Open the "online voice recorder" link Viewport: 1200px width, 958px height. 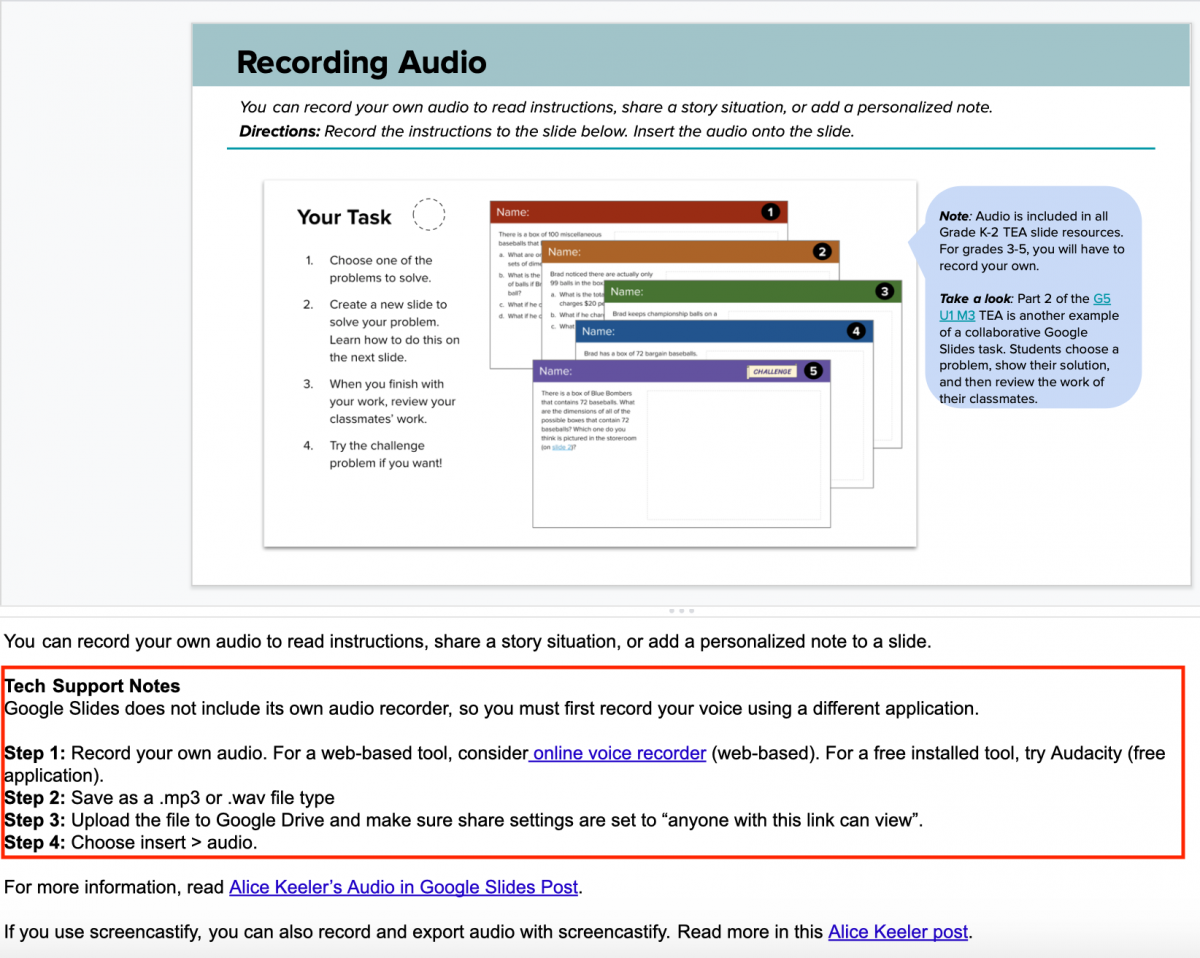(x=618, y=753)
